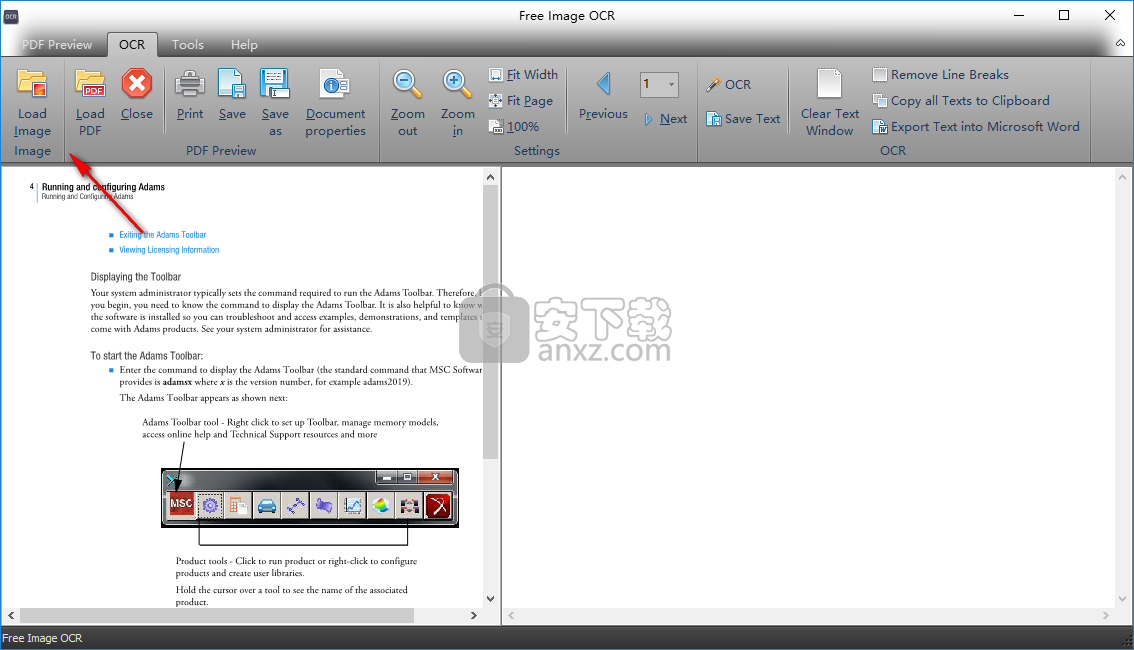Click 'Free Image OCR' status bar text
The height and width of the screenshot is (650, 1134).
[42, 638]
